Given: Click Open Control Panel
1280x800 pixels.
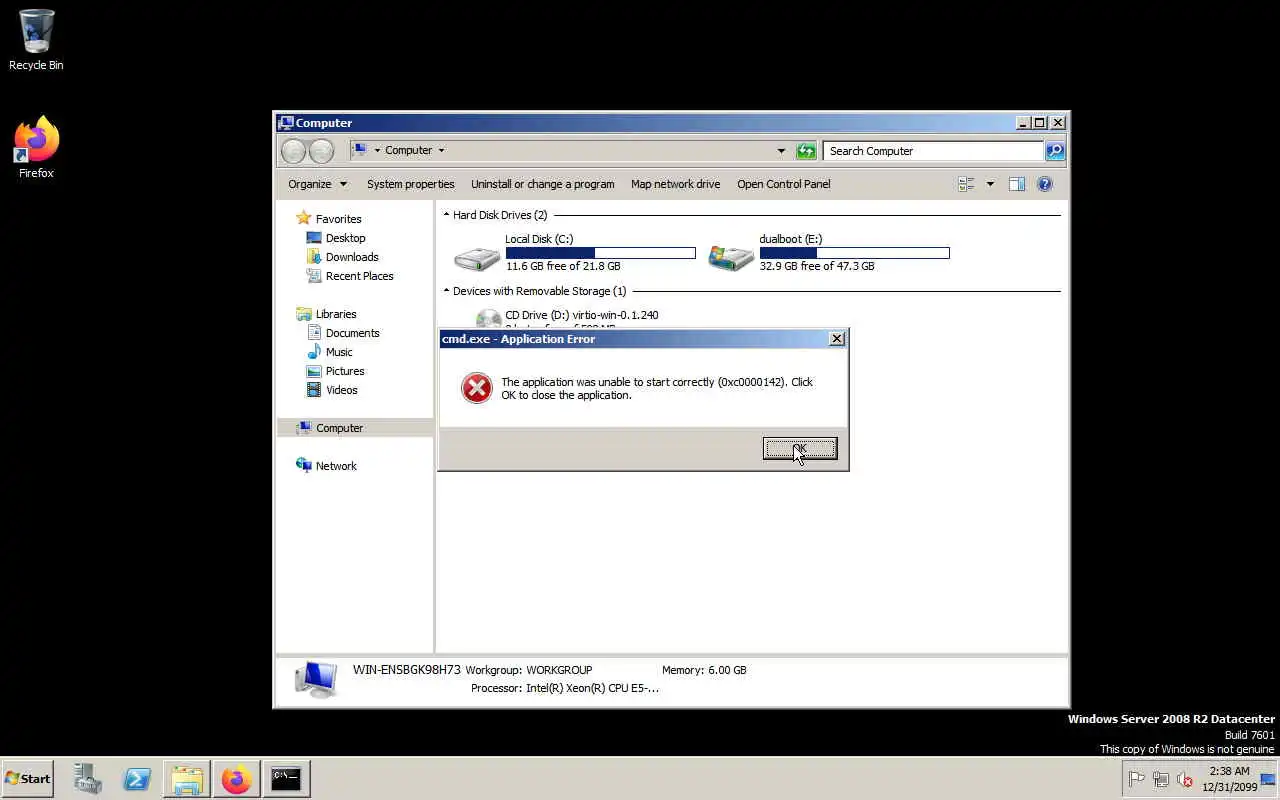Looking at the screenshot, I should point(784,184).
